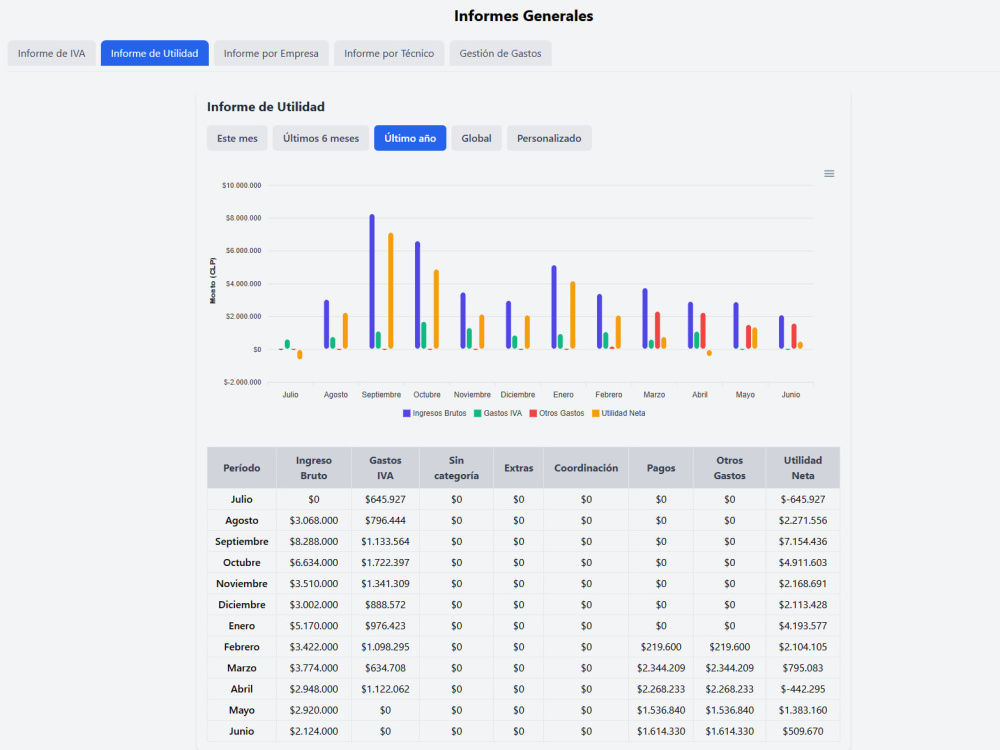Toggle Otros Gastos series in legend

(x=557, y=413)
